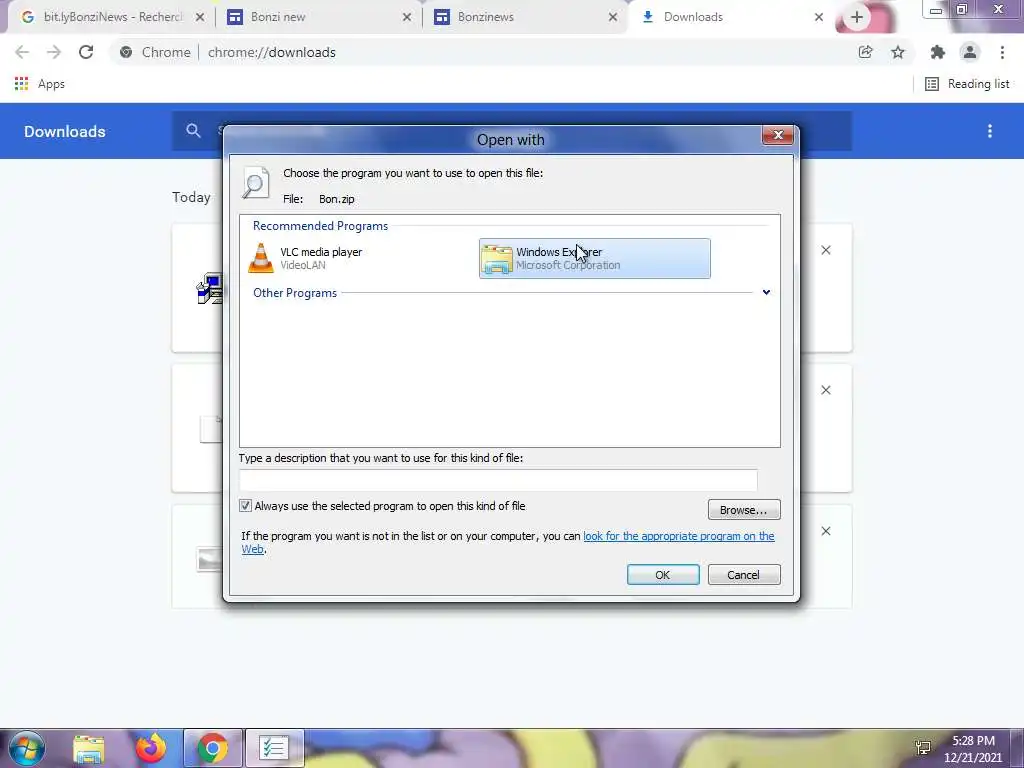The height and width of the screenshot is (768, 1024).
Task: Bookmark this page with the star
Action: (x=898, y=52)
